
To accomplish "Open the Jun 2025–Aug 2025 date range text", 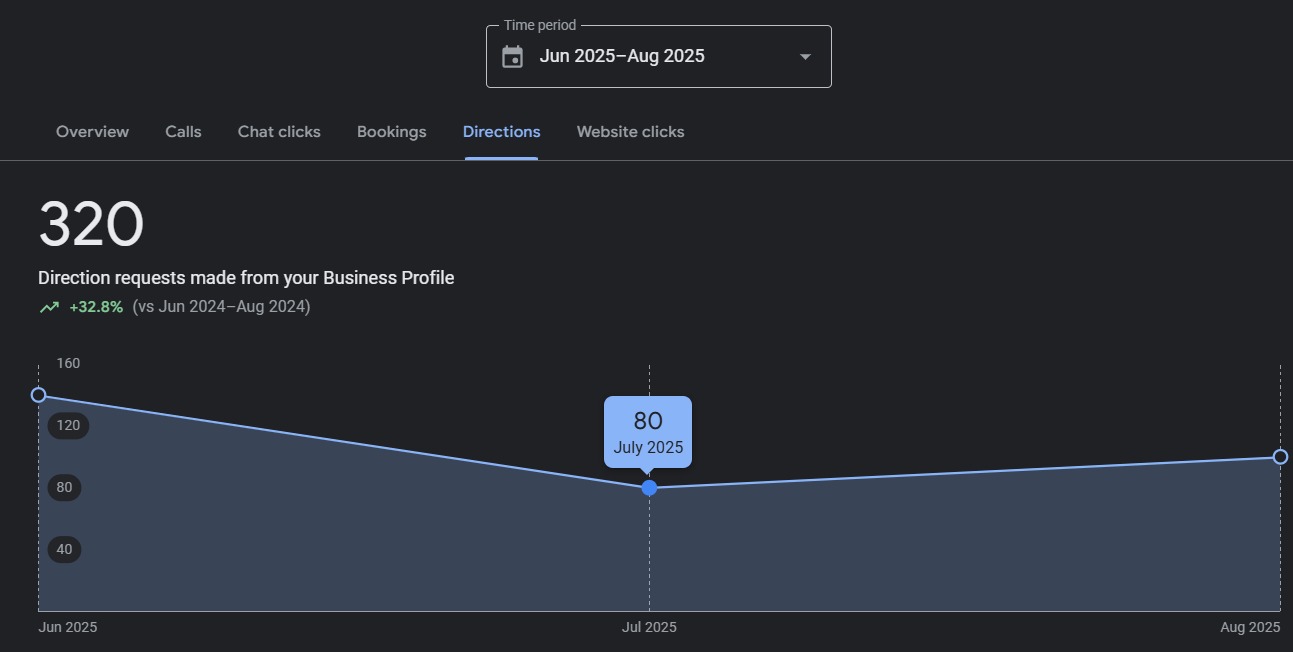I will (622, 56).
